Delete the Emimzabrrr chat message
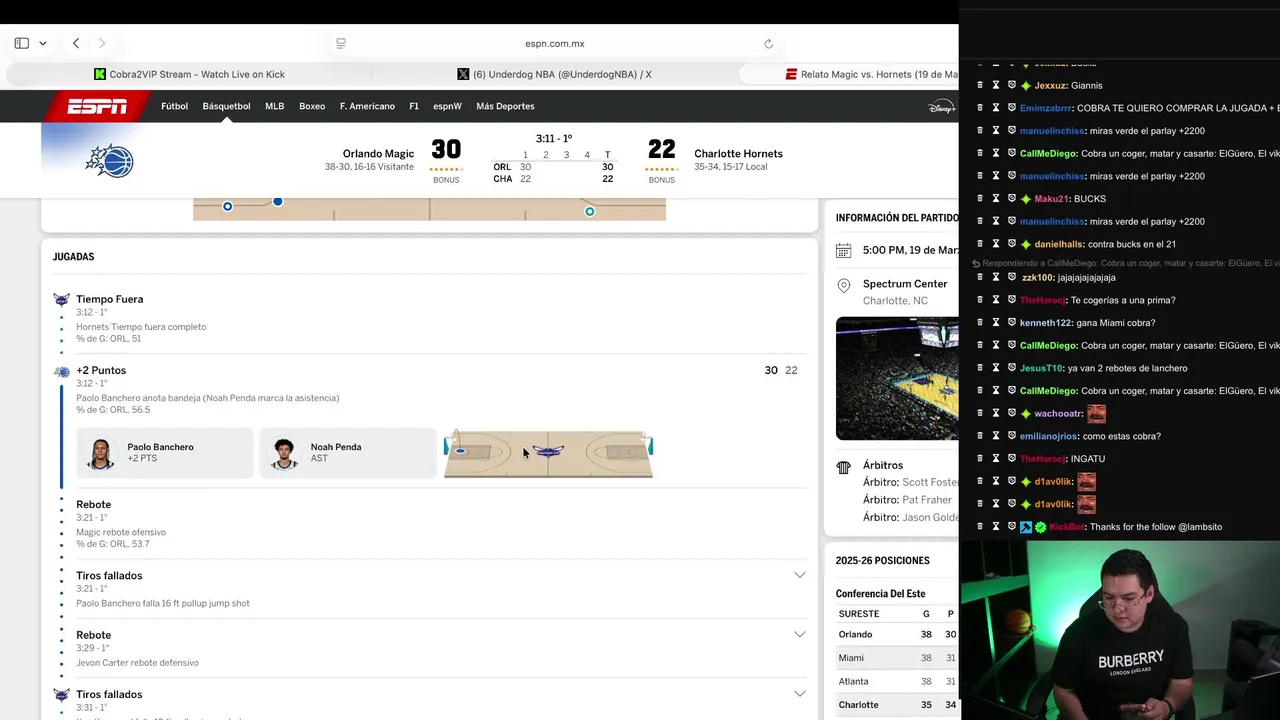Viewport: 1280px width, 720px height. point(980,108)
